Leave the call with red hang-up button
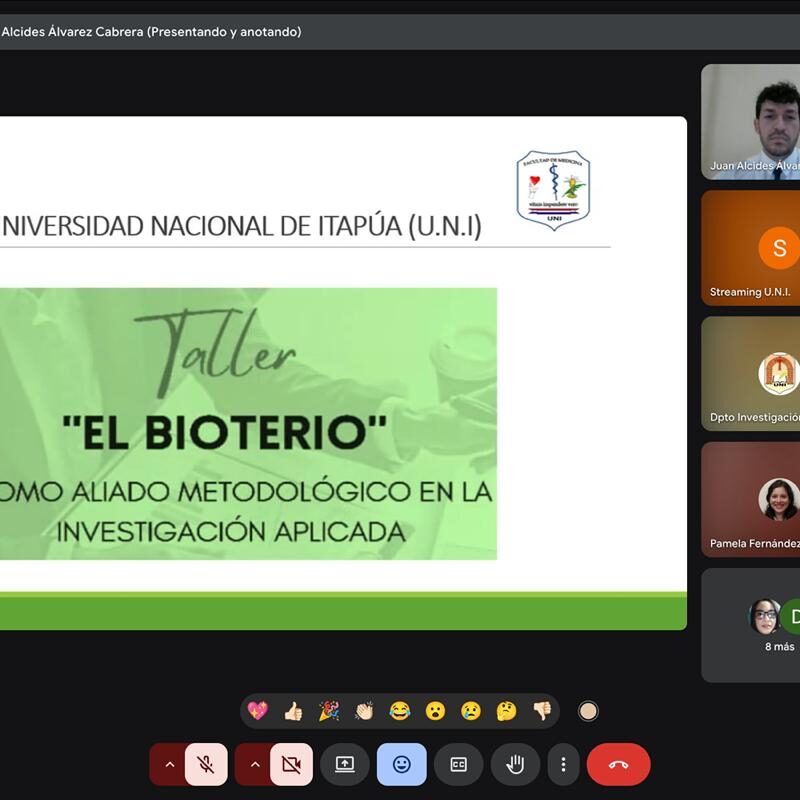This screenshot has height=800, width=800. coord(618,765)
